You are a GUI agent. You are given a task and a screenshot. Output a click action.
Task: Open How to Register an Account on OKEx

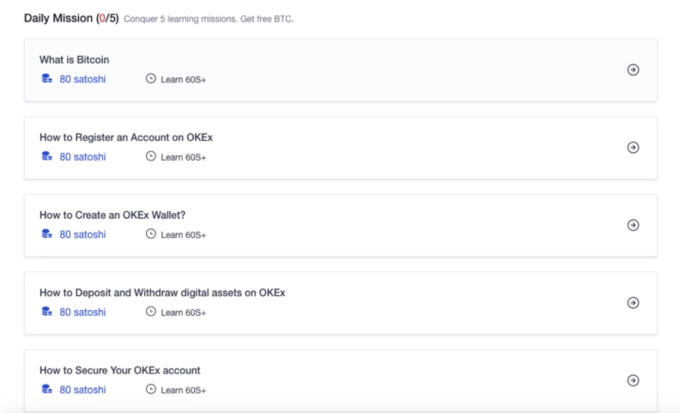(126, 137)
